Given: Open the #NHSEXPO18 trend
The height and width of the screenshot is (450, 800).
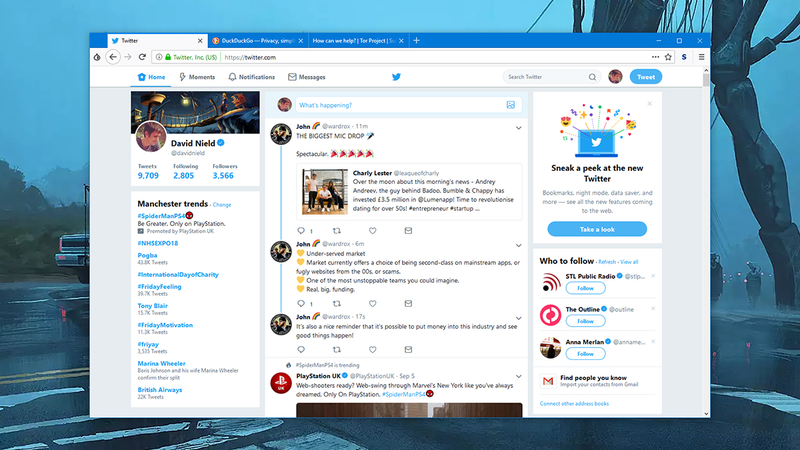Looking at the screenshot, I should [158, 243].
